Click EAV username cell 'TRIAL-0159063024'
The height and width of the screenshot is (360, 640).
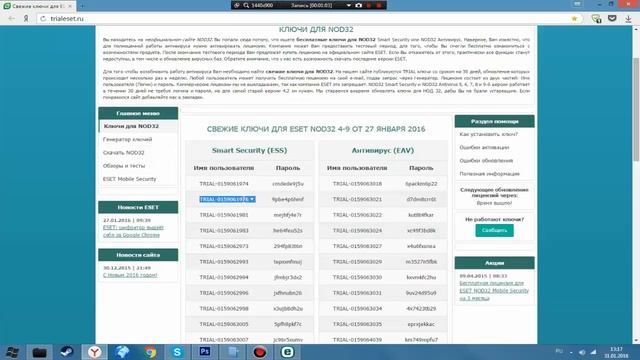click(357, 230)
